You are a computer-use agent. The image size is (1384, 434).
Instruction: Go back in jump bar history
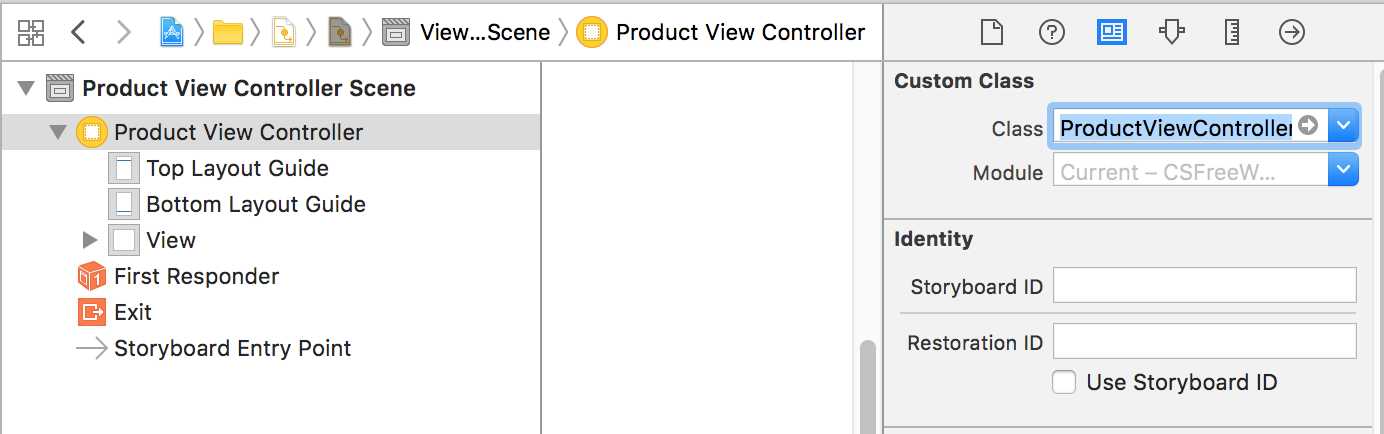(x=78, y=32)
